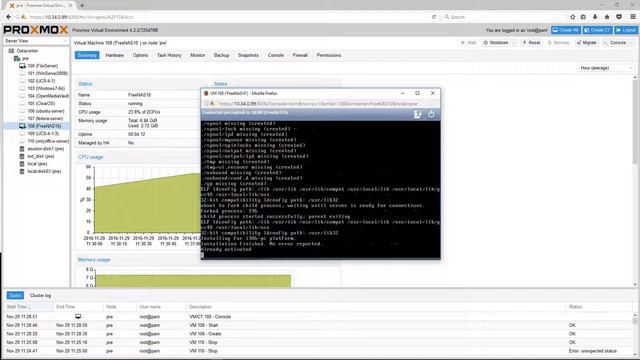The image size is (640, 360).
Task: Switch to the Hardware tab
Action: click(115, 55)
